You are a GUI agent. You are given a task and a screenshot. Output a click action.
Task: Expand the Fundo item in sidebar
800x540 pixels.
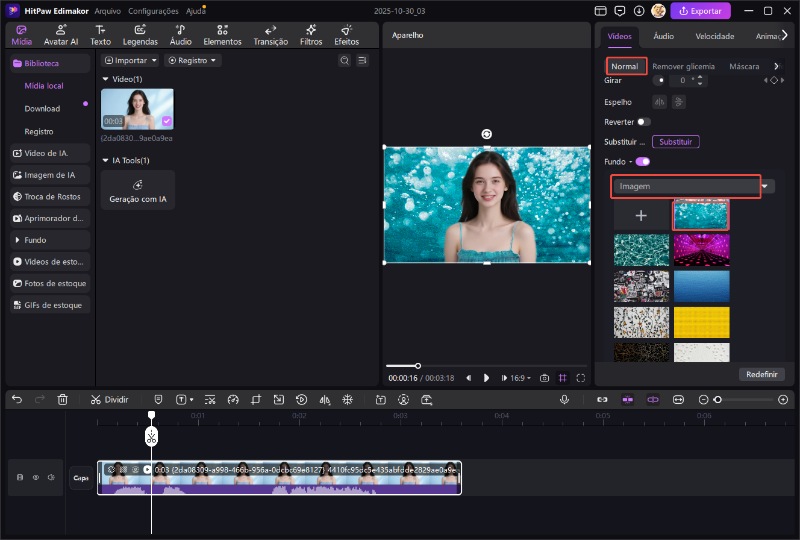point(50,240)
